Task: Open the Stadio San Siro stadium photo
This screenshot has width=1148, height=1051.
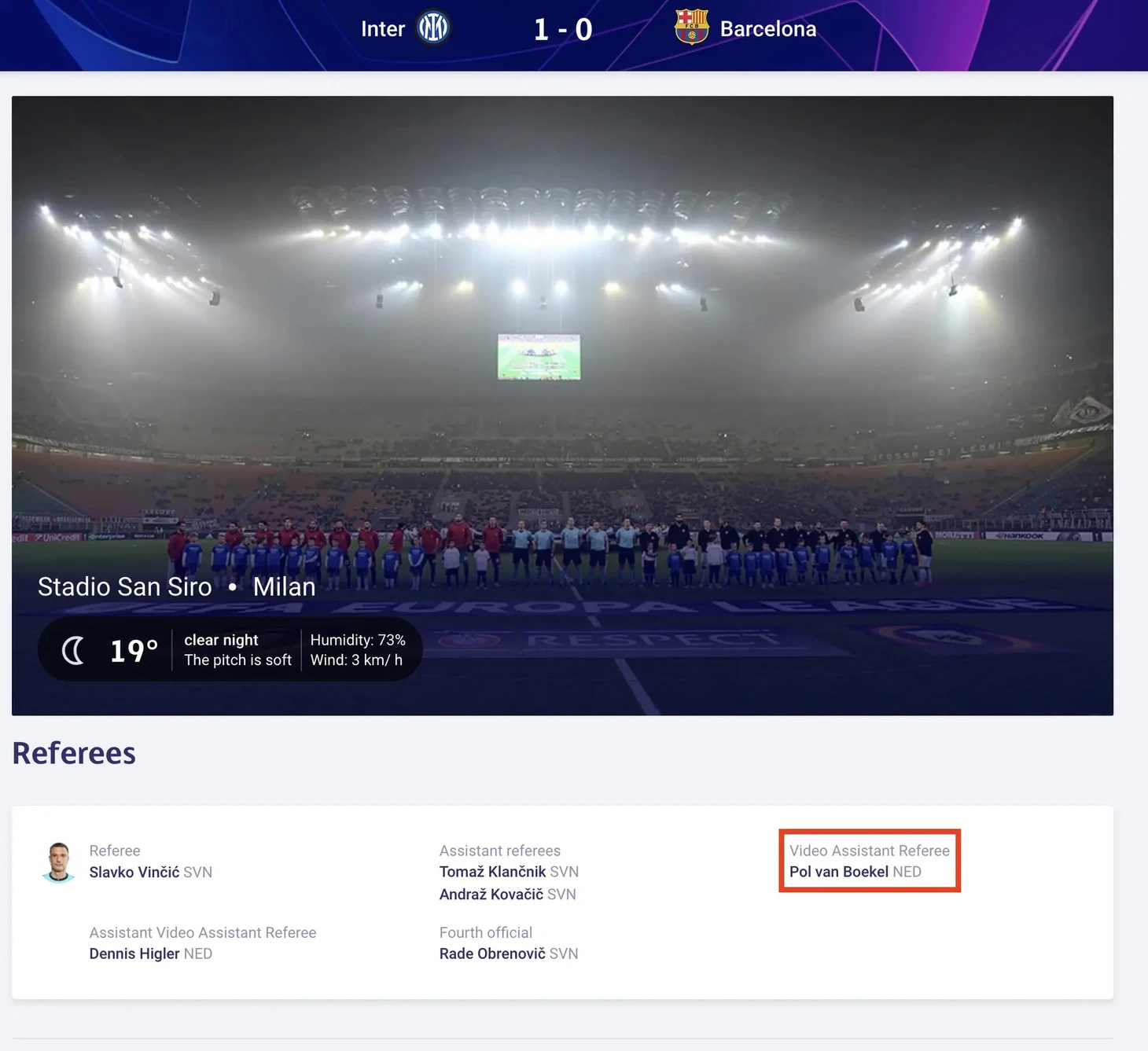Action: (x=562, y=406)
